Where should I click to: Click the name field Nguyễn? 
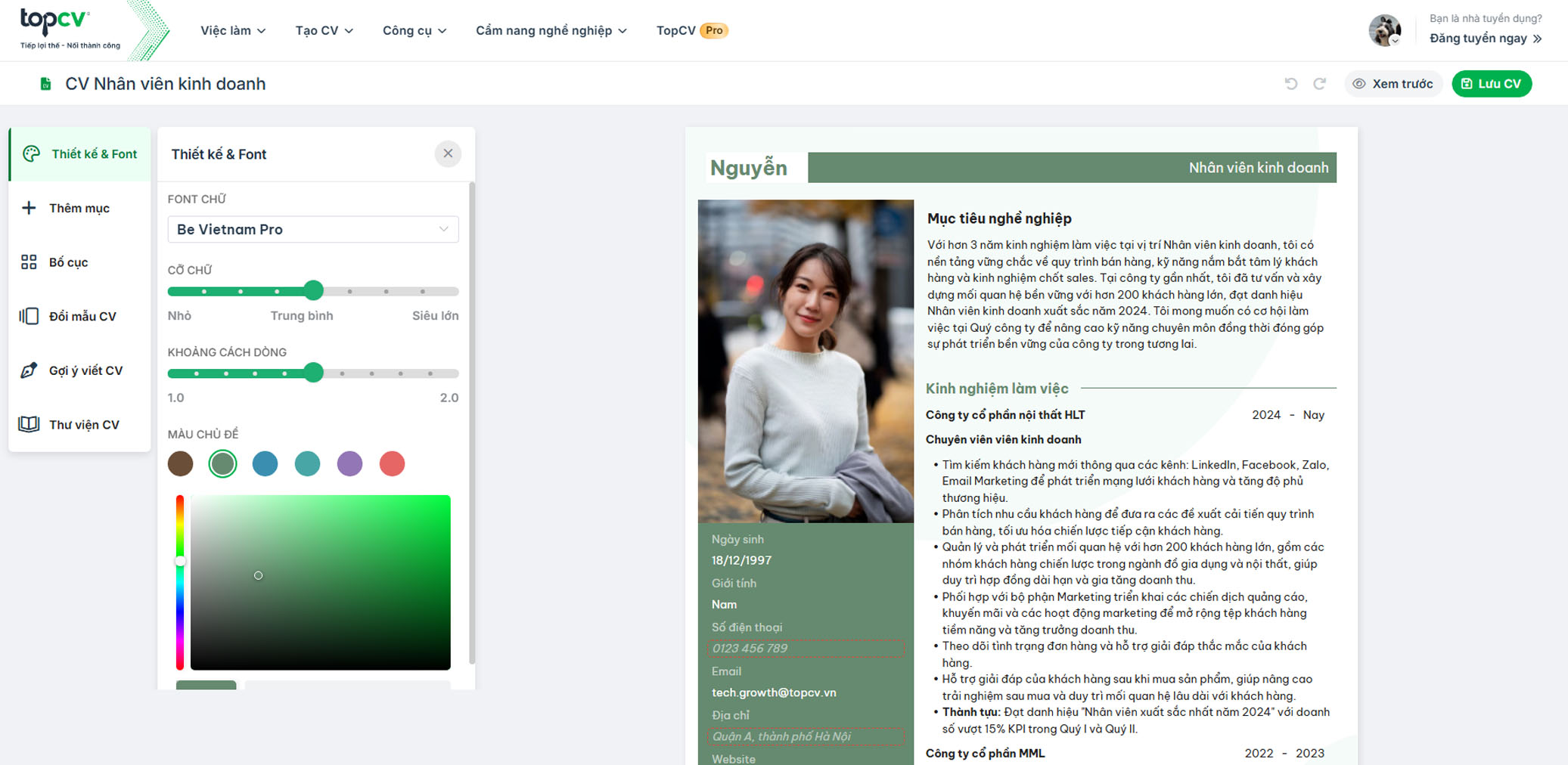[x=748, y=168]
